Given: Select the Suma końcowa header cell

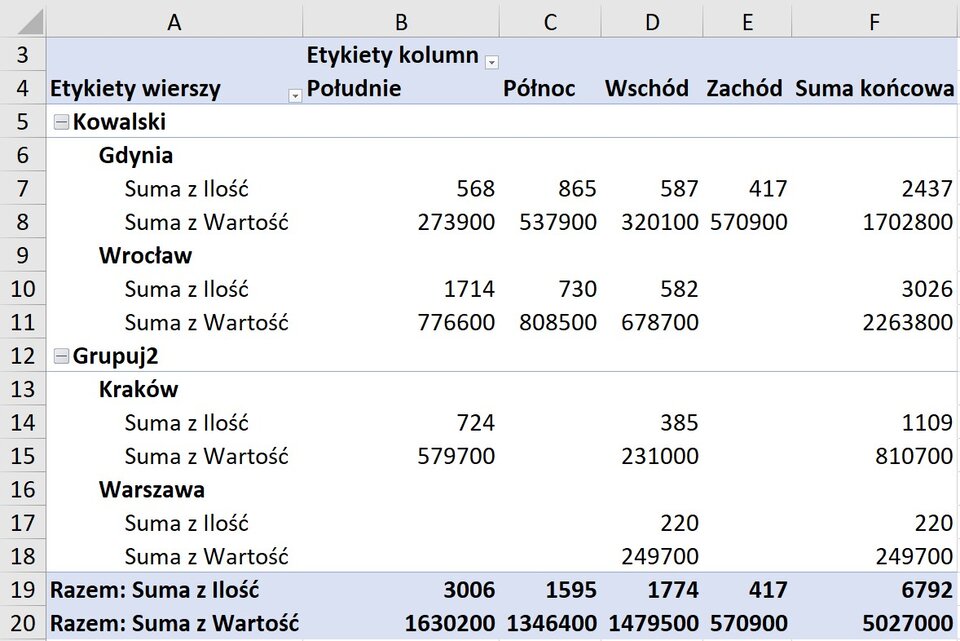Looking at the screenshot, I should [x=873, y=88].
